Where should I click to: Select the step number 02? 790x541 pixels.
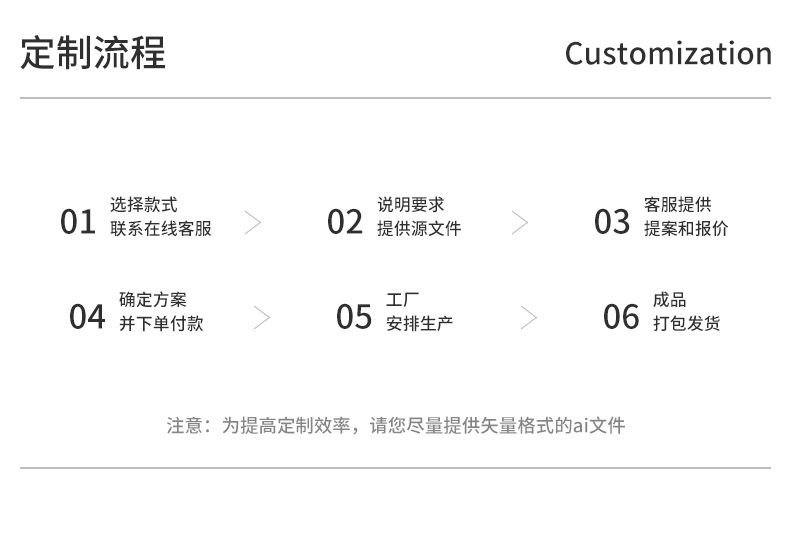[x=345, y=222]
